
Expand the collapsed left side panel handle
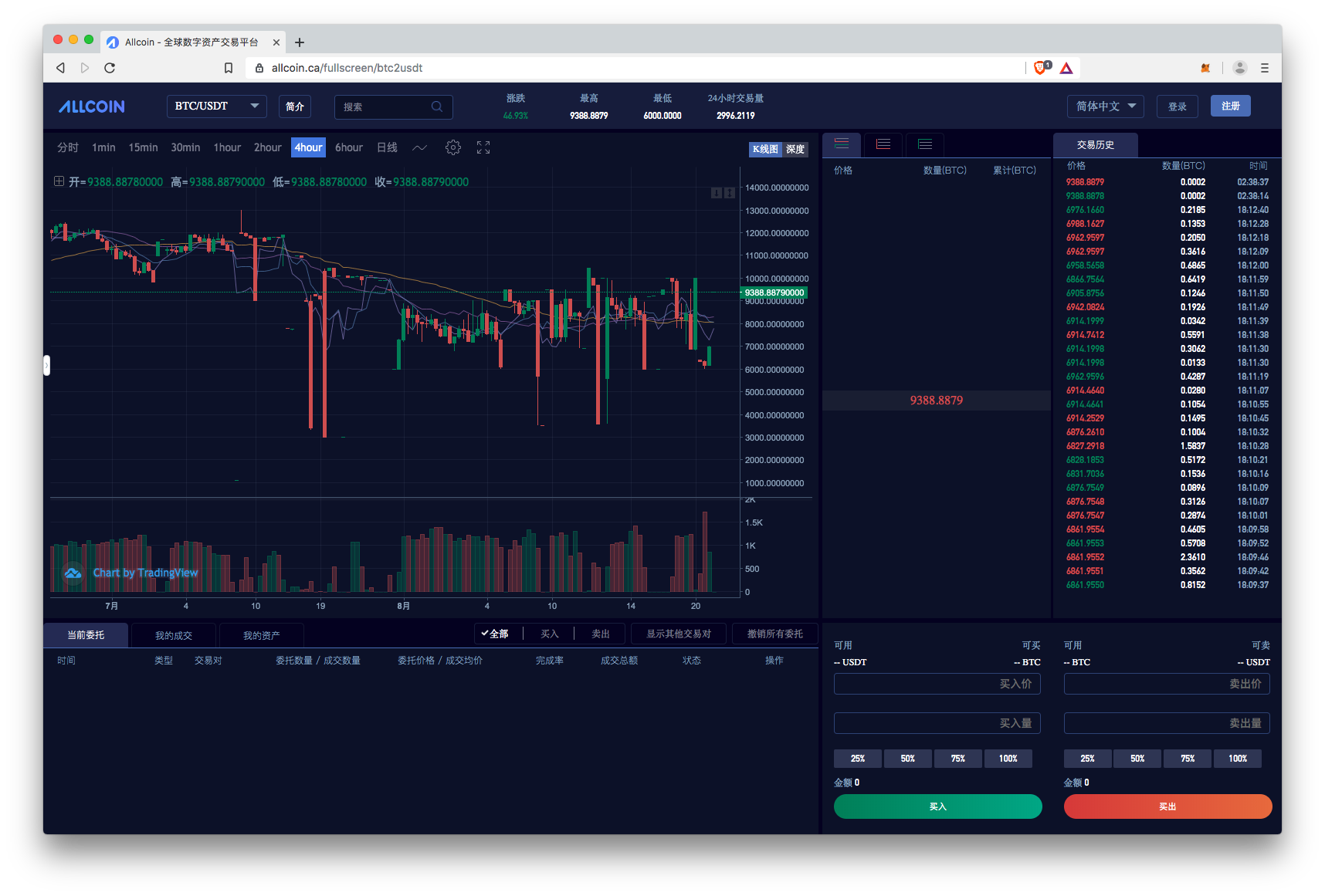pyautogui.click(x=46, y=365)
